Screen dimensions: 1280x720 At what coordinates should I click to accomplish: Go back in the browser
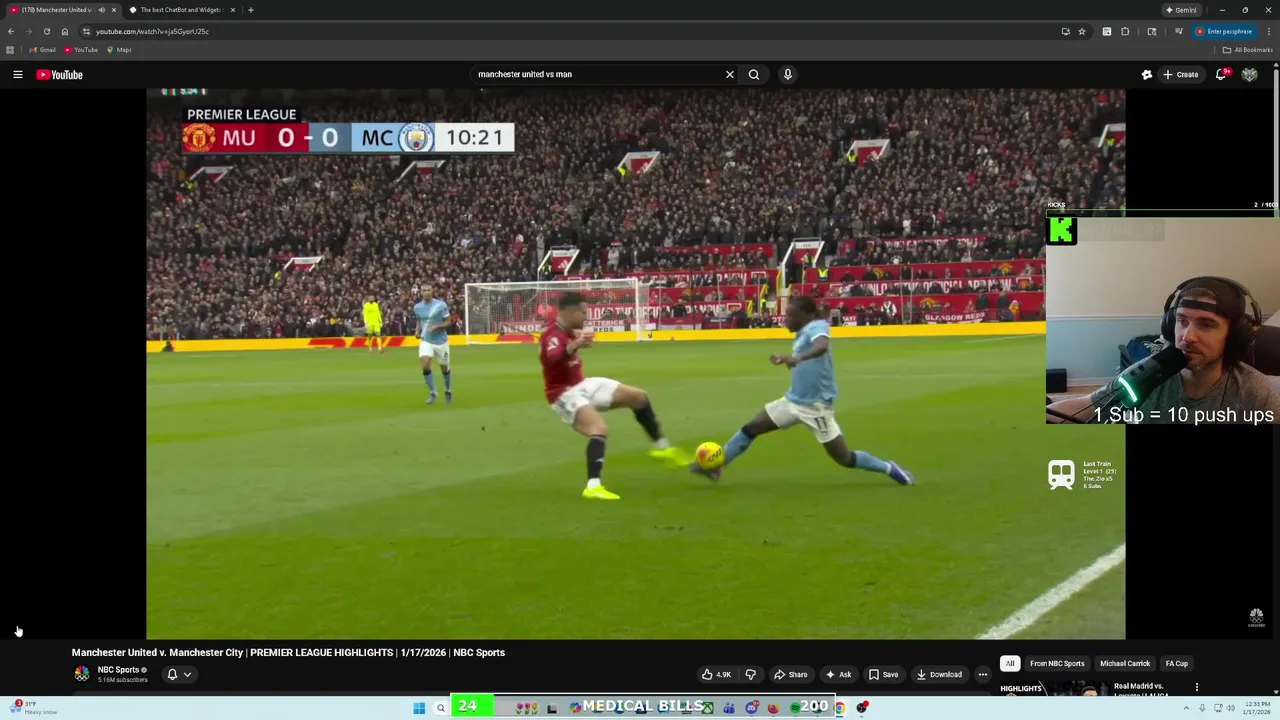tap(11, 31)
